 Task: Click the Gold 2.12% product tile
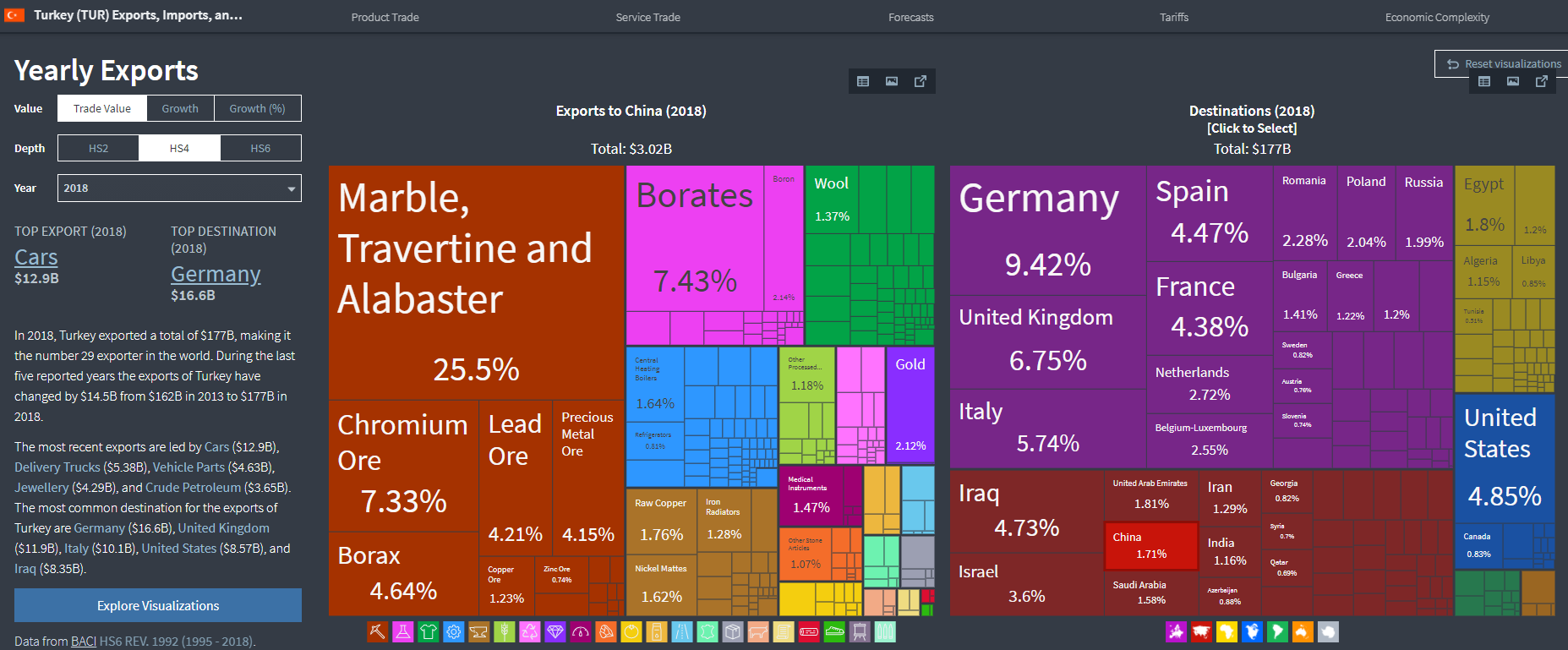click(x=910, y=404)
